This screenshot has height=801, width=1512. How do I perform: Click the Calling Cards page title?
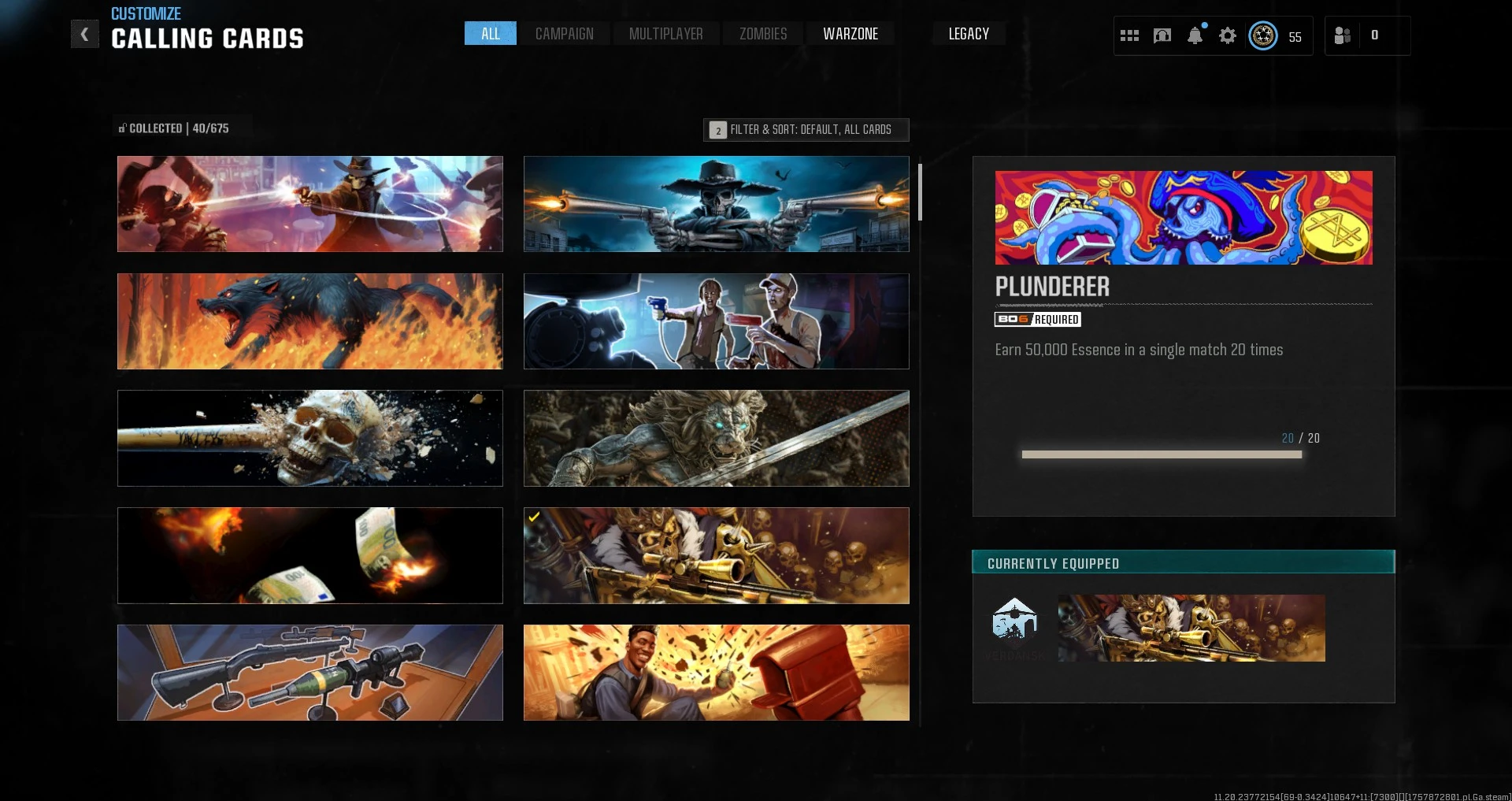(207, 39)
